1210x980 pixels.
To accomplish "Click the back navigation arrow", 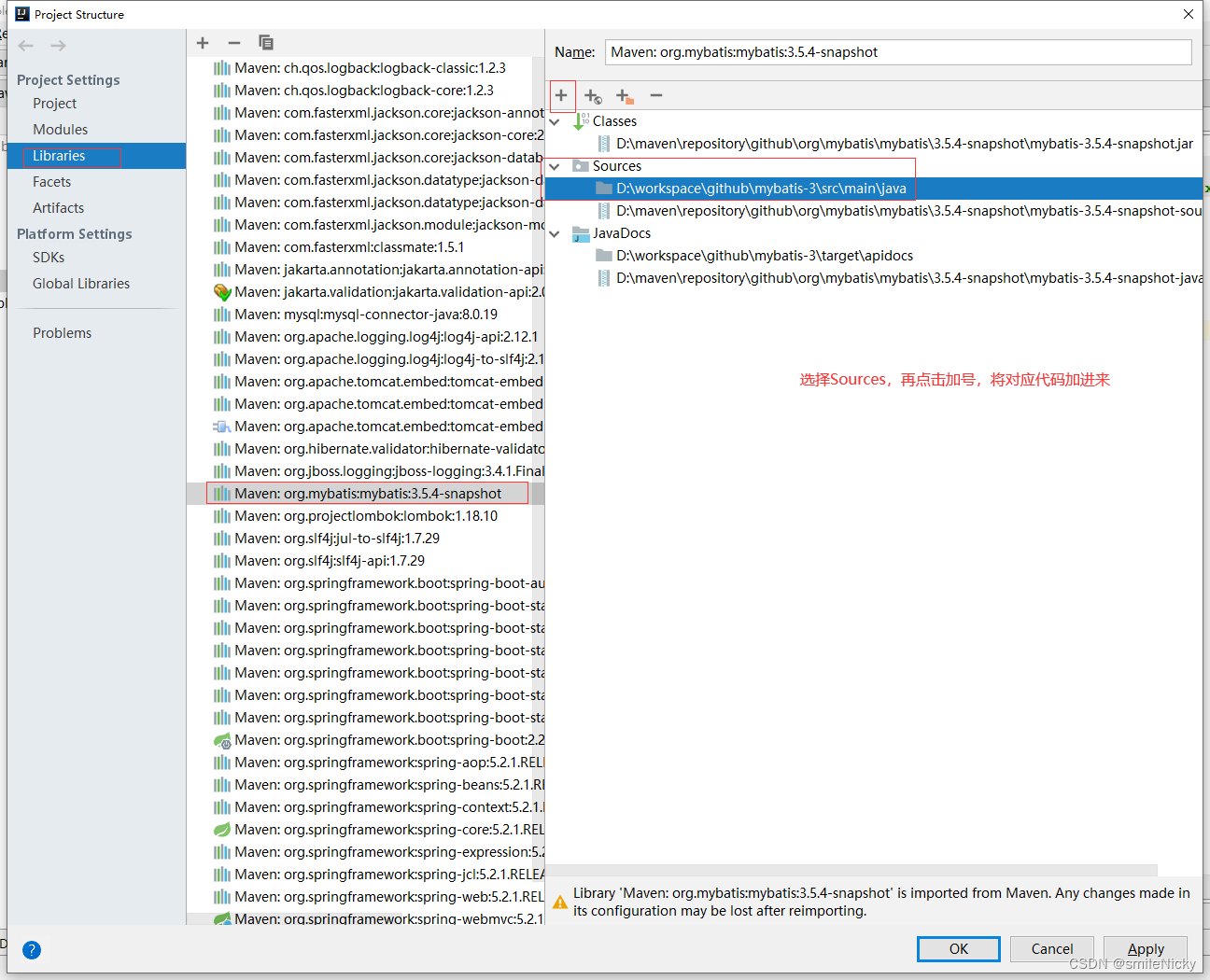I will pos(26,46).
